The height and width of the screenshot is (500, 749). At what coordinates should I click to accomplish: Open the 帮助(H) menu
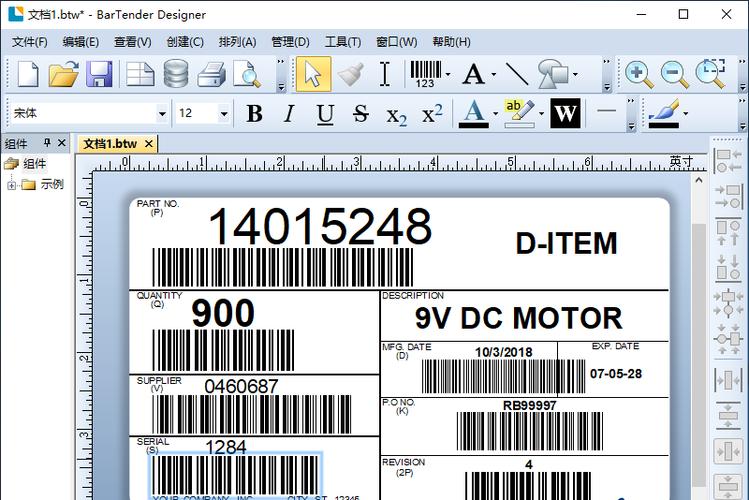click(x=451, y=42)
